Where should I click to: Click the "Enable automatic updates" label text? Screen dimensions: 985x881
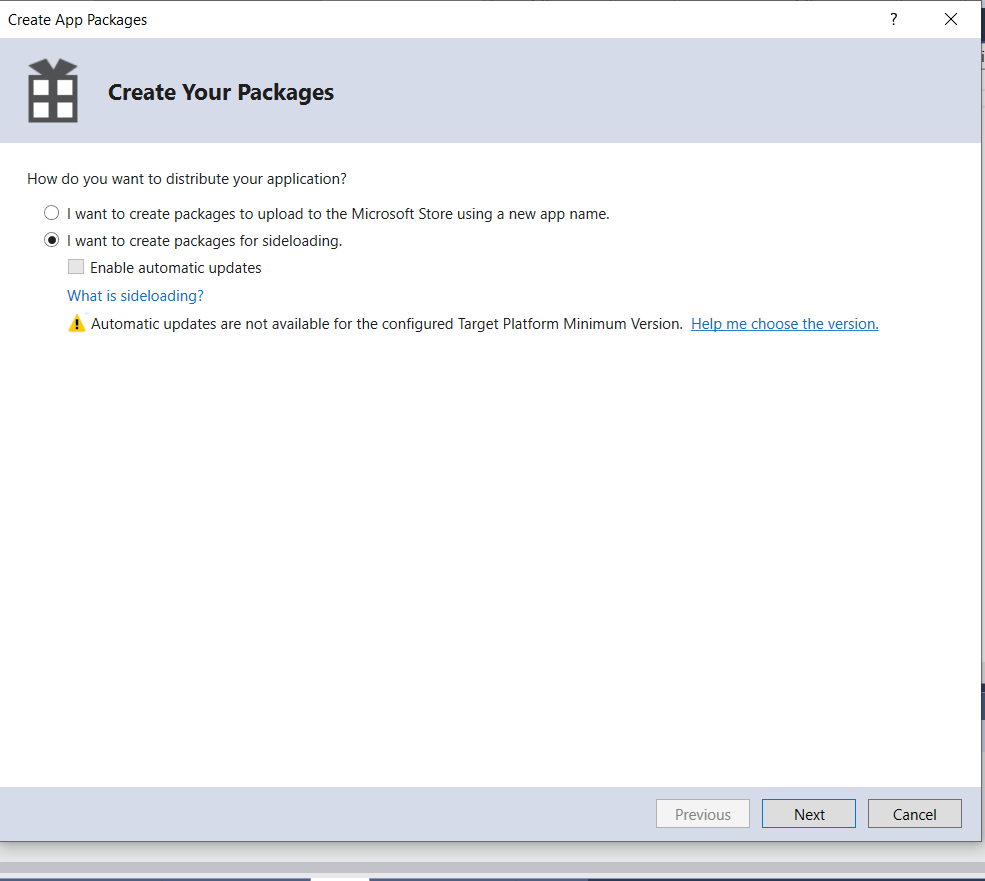tap(176, 268)
